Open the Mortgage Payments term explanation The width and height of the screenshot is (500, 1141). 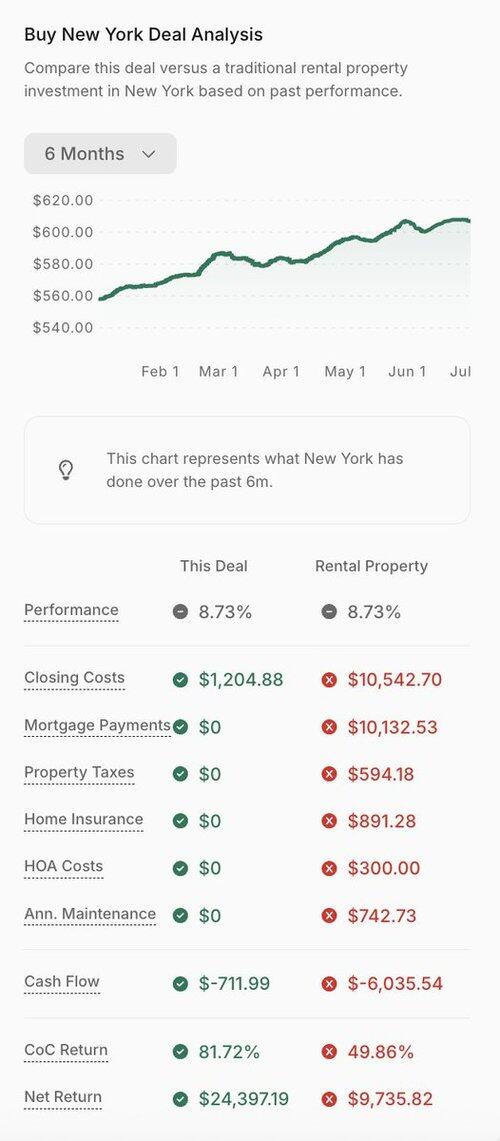(98, 725)
